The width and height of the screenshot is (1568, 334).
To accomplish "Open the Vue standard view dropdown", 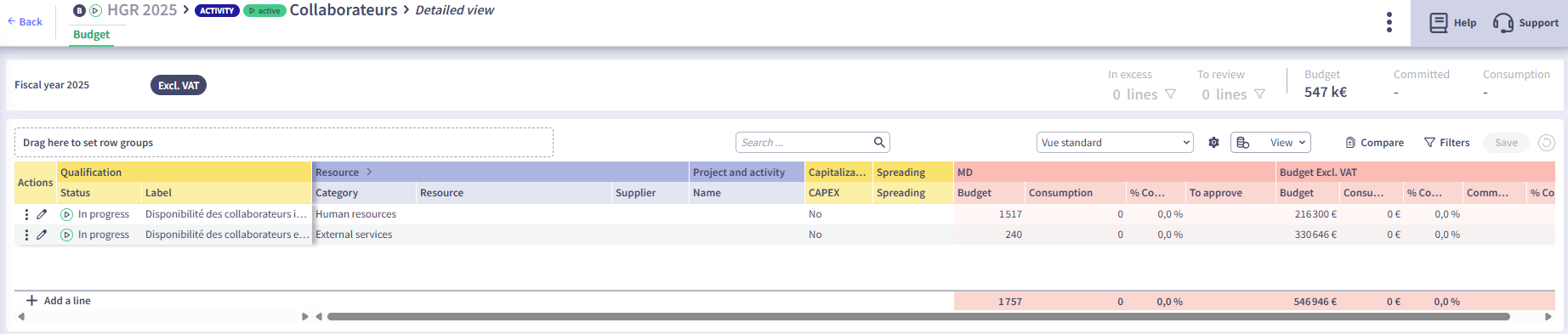I will (1115, 143).
